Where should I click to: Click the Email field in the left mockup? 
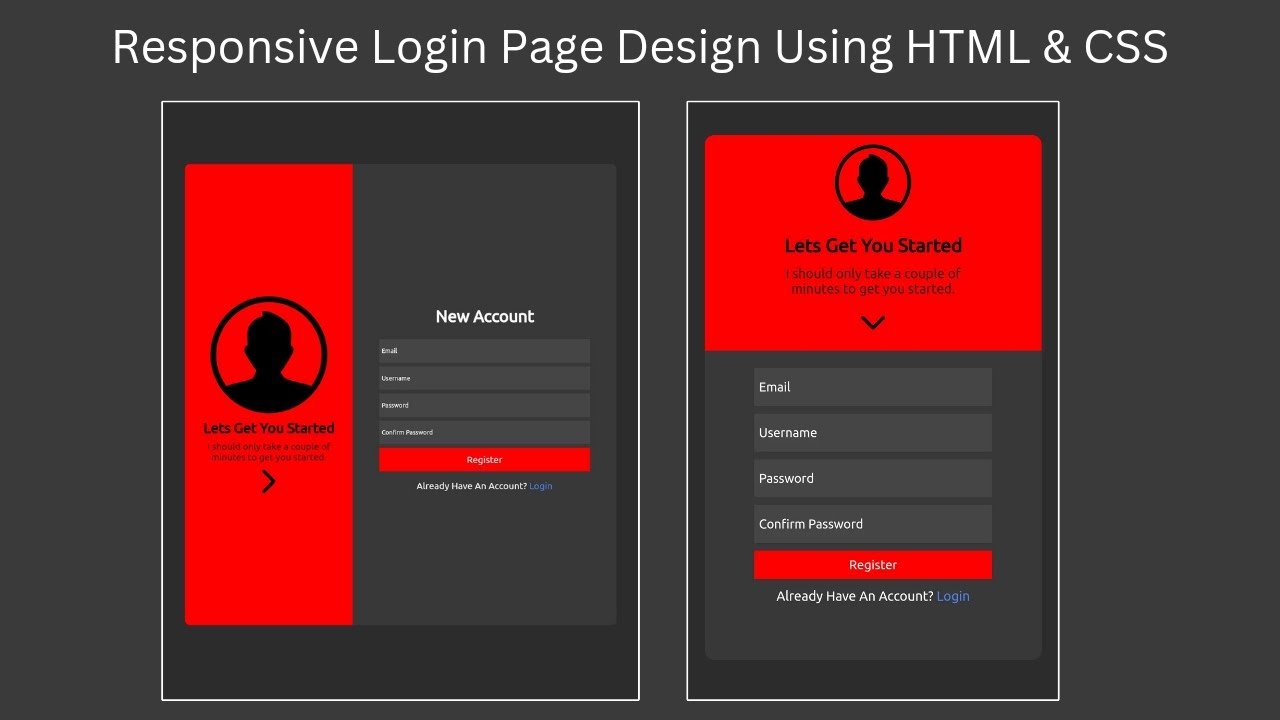click(x=484, y=351)
